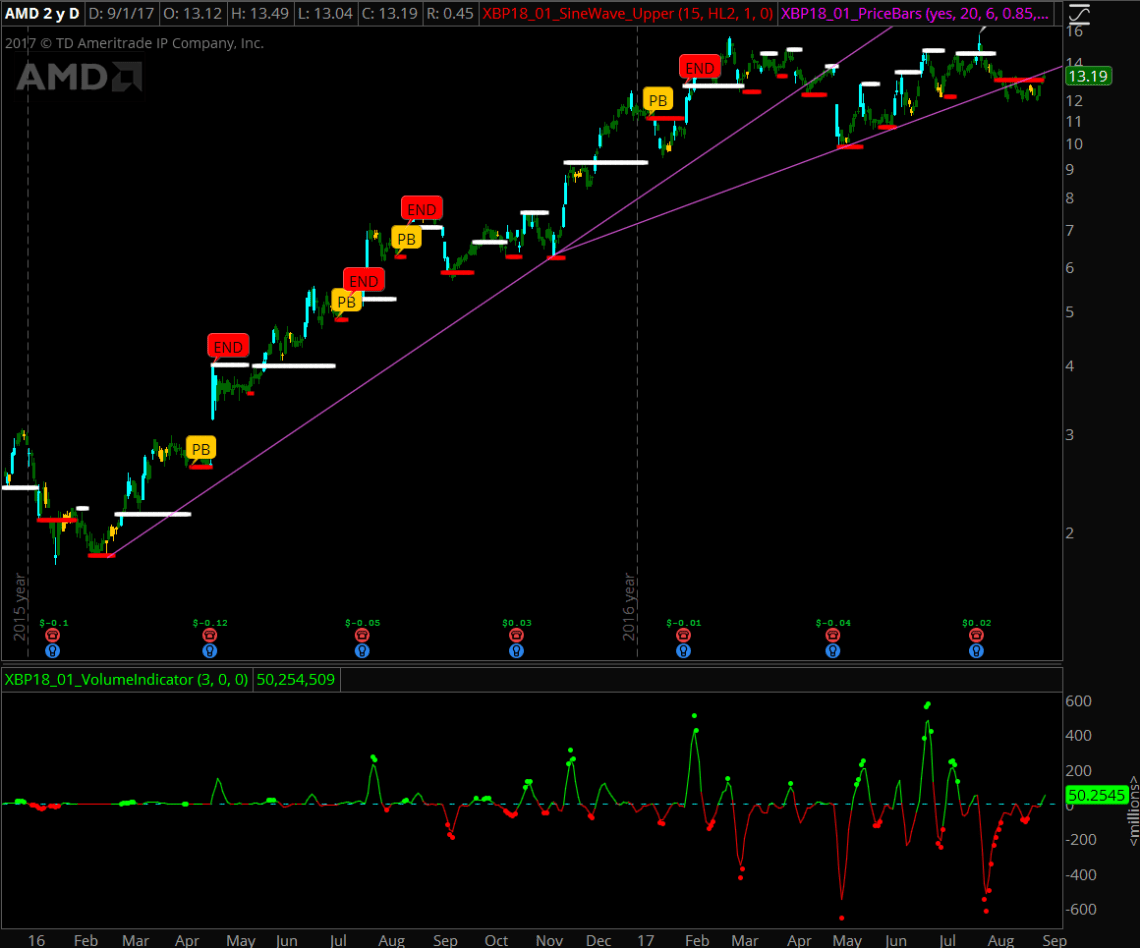
Task: Click the earnings phone icon under $-0.12
Action: [209, 635]
